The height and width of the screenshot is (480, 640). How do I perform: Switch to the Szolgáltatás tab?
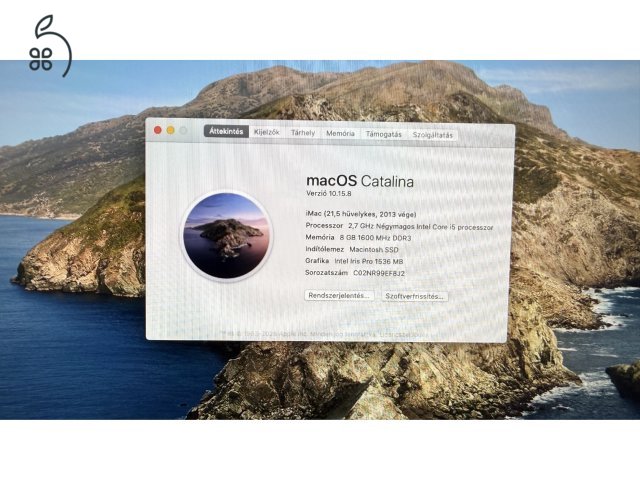[x=432, y=135]
